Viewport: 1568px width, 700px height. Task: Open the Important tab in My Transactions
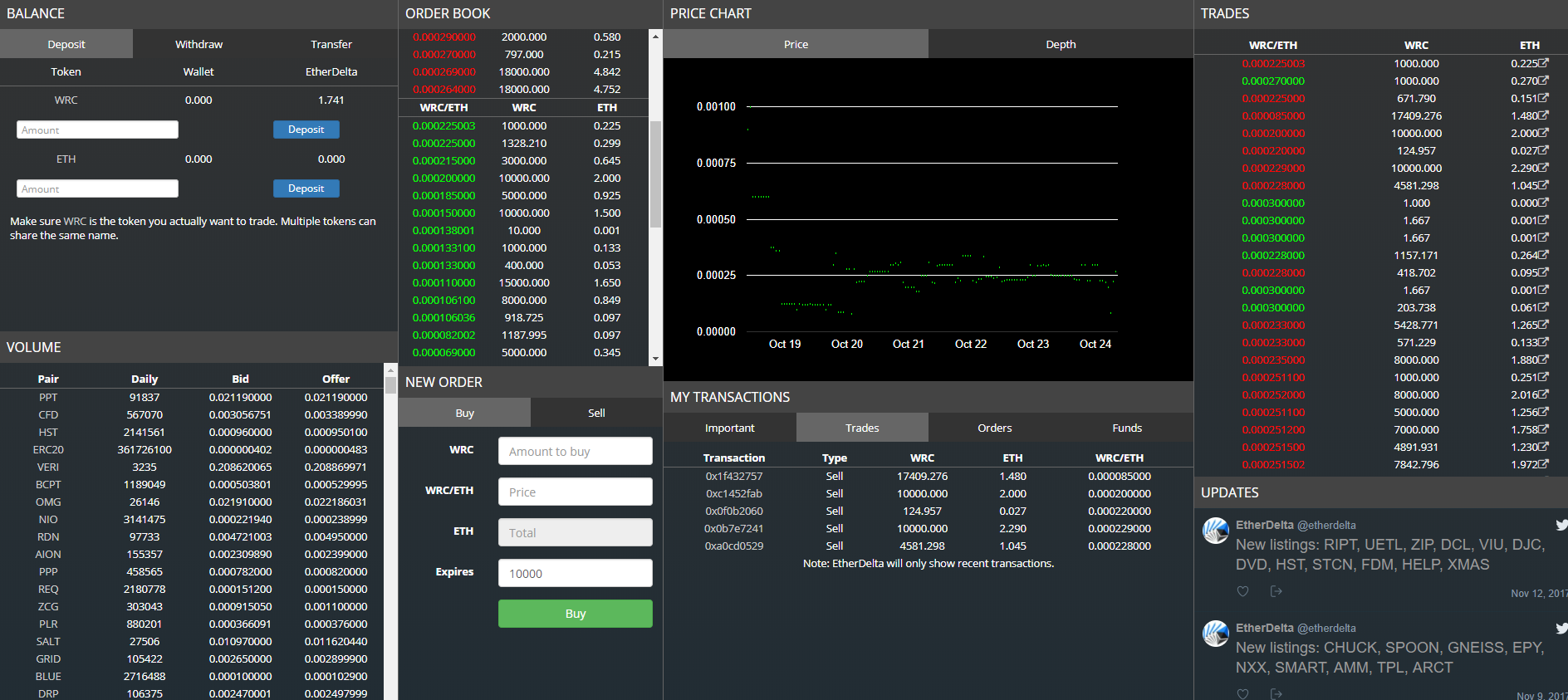[x=730, y=428]
